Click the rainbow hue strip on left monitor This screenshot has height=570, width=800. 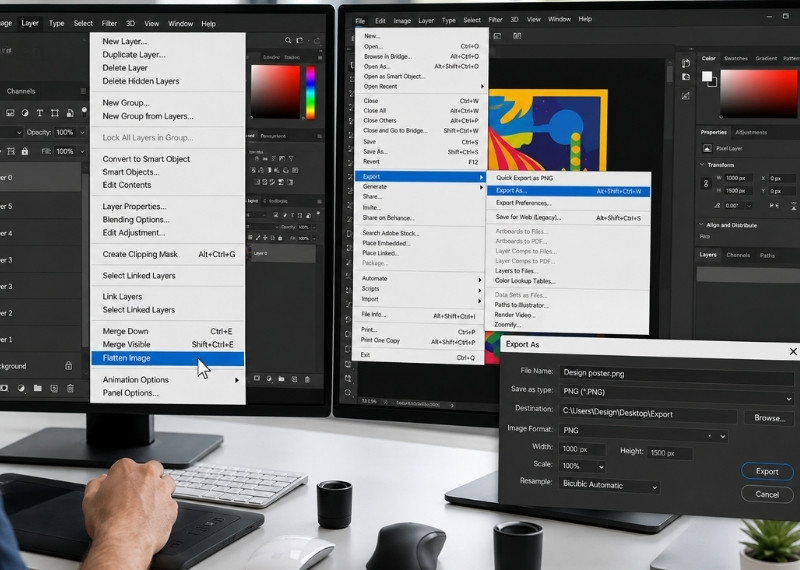310,92
